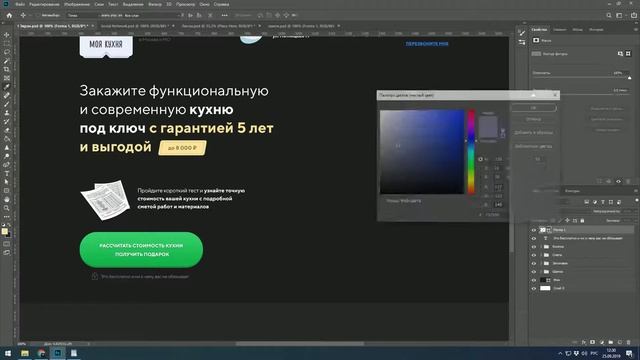The height and width of the screenshot is (360, 640).
Task: Open the Редактирование menu
Action: click(x=44, y=4)
